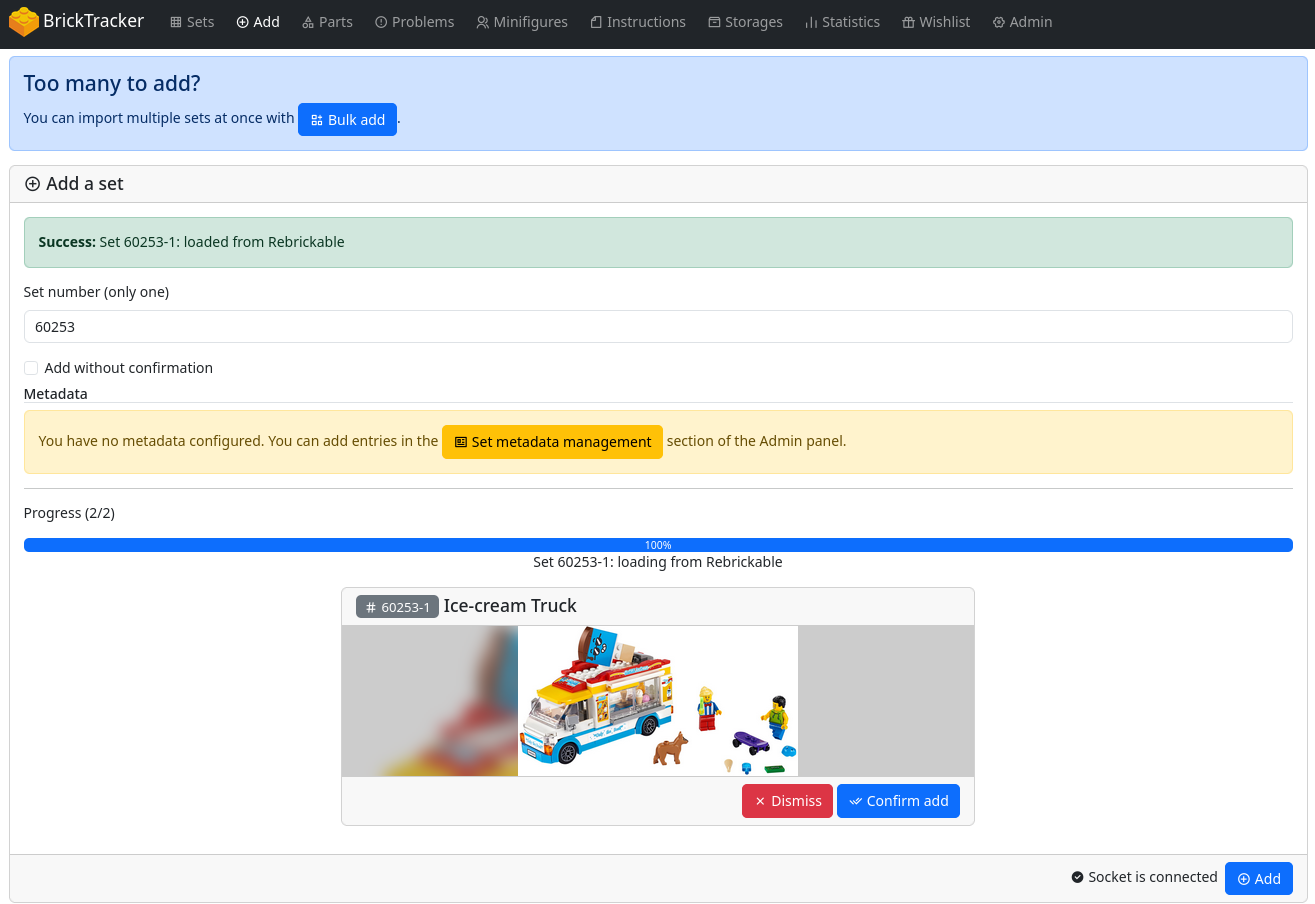Go to Storages
1315x904 pixels.
[x=745, y=22]
